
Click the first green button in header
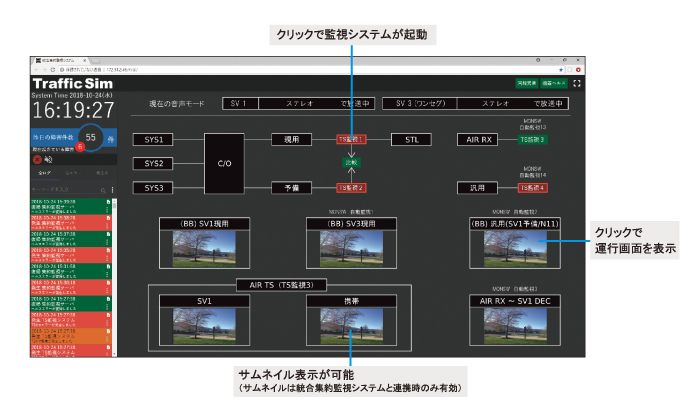click(527, 83)
